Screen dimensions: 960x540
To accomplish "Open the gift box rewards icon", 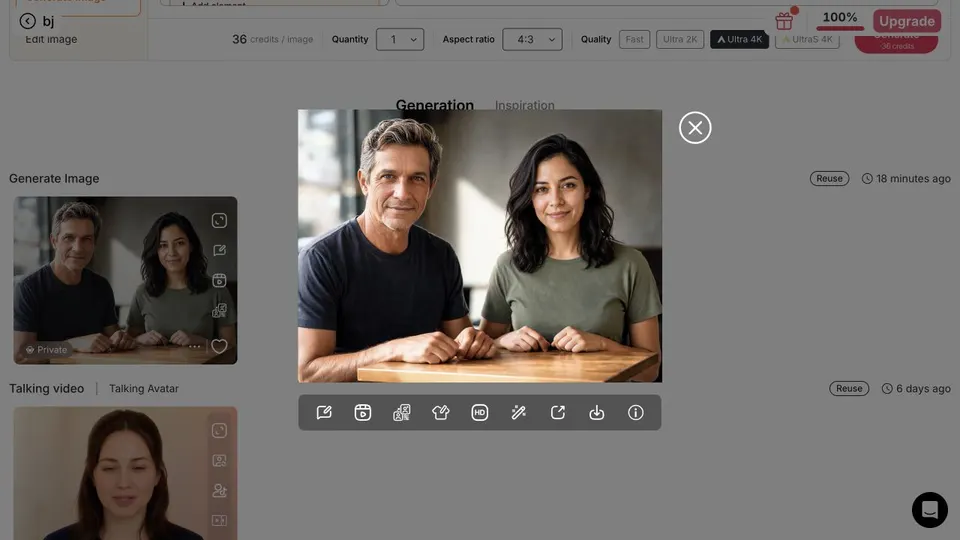I will [784, 21].
